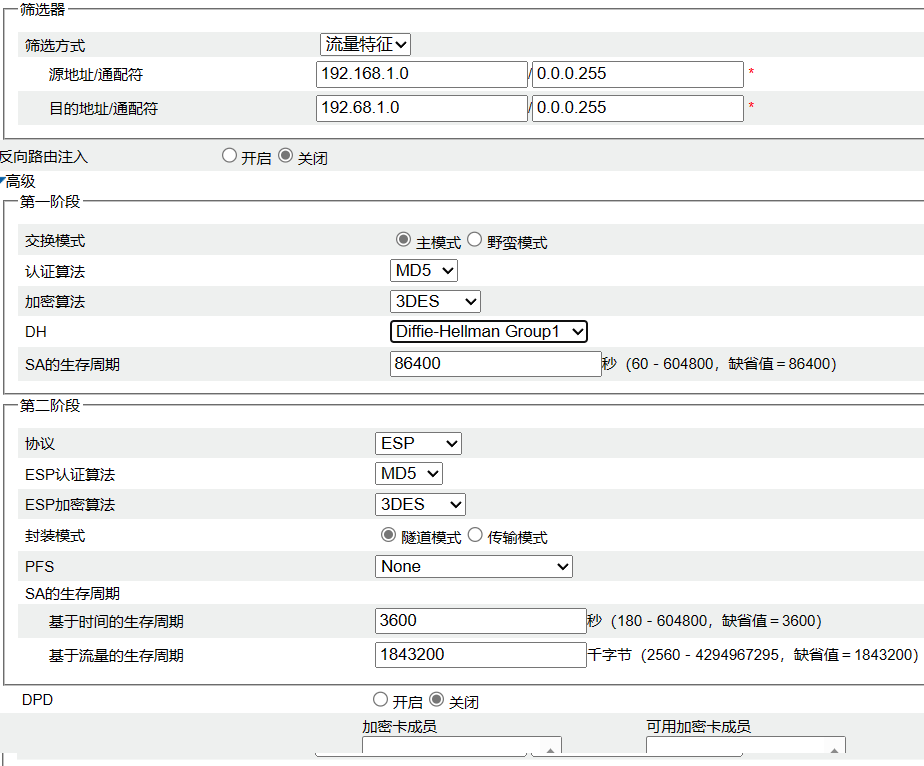Open the 协议 ESP dropdown
The width and height of the screenshot is (924, 766).
[x=418, y=443]
